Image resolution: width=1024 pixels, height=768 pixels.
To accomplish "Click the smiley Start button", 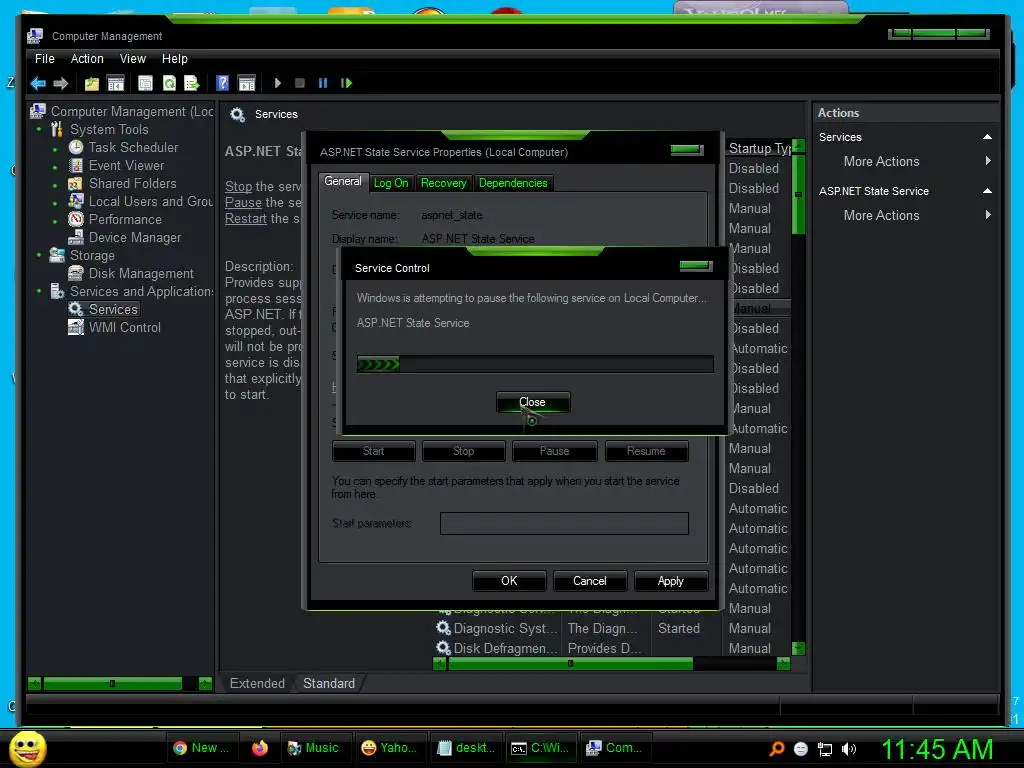I will point(28,750).
